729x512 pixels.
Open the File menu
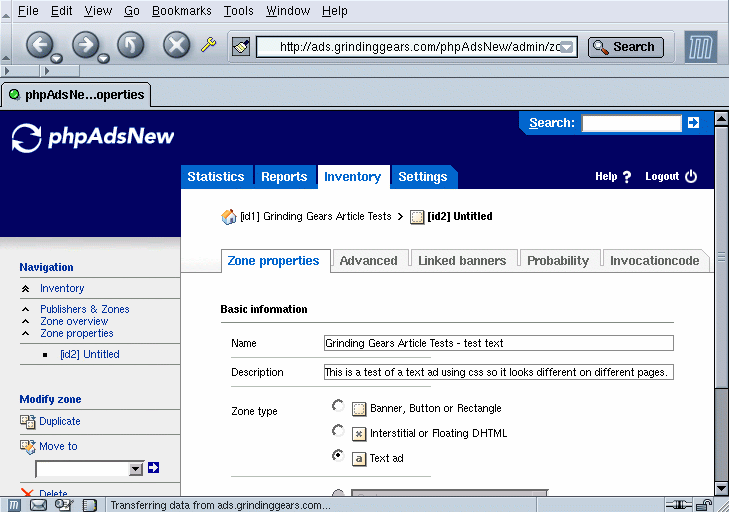[x=28, y=10]
